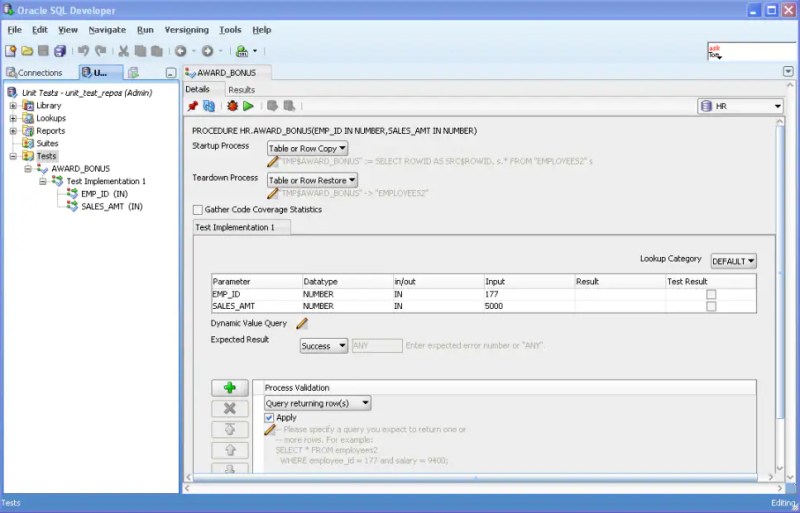Open the Query returning row(s) dropdown
Image resolution: width=800 pixels, height=513 pixels.
(318, 403)
